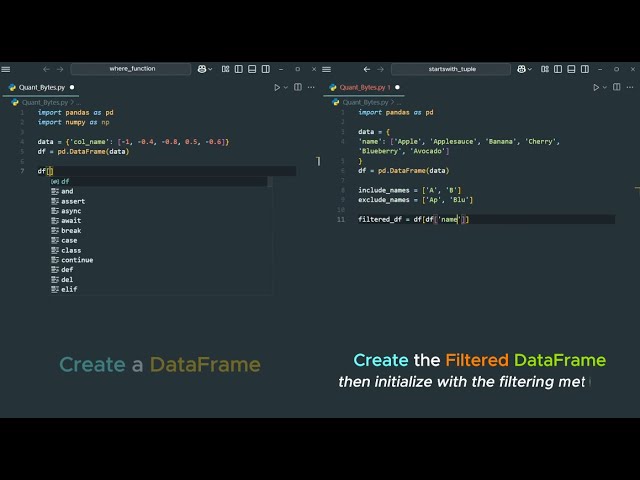Close unsaved dot on left Quant_Bytes.py tab
The height and width of the screenshot is (480, 640).
tap(72, 87)
